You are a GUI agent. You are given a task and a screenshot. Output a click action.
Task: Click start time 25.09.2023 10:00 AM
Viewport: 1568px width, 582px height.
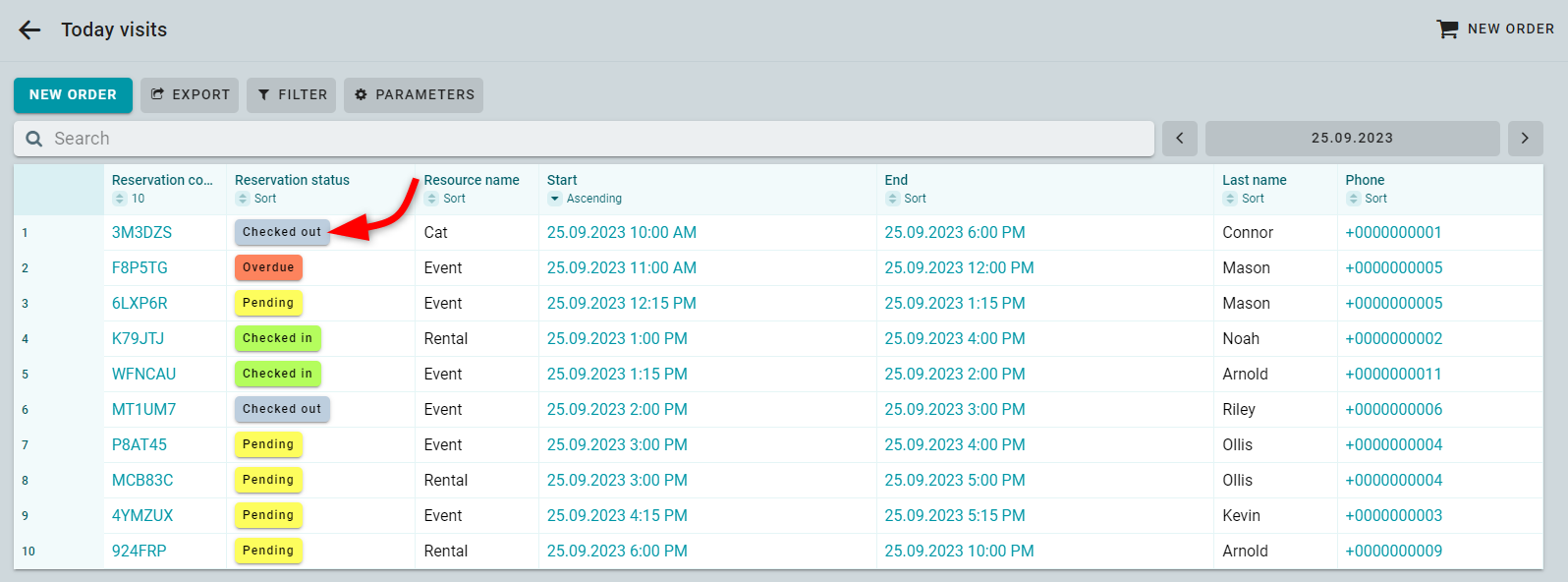pos(622,233)
